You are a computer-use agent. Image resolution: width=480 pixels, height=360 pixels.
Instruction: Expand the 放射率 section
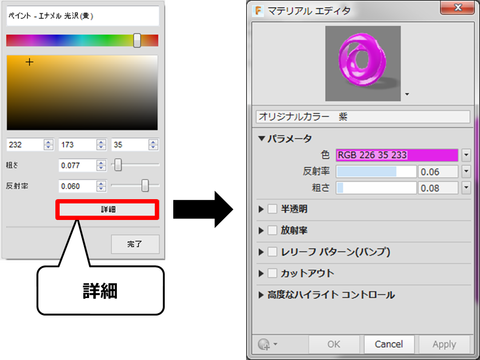[261, 231]
